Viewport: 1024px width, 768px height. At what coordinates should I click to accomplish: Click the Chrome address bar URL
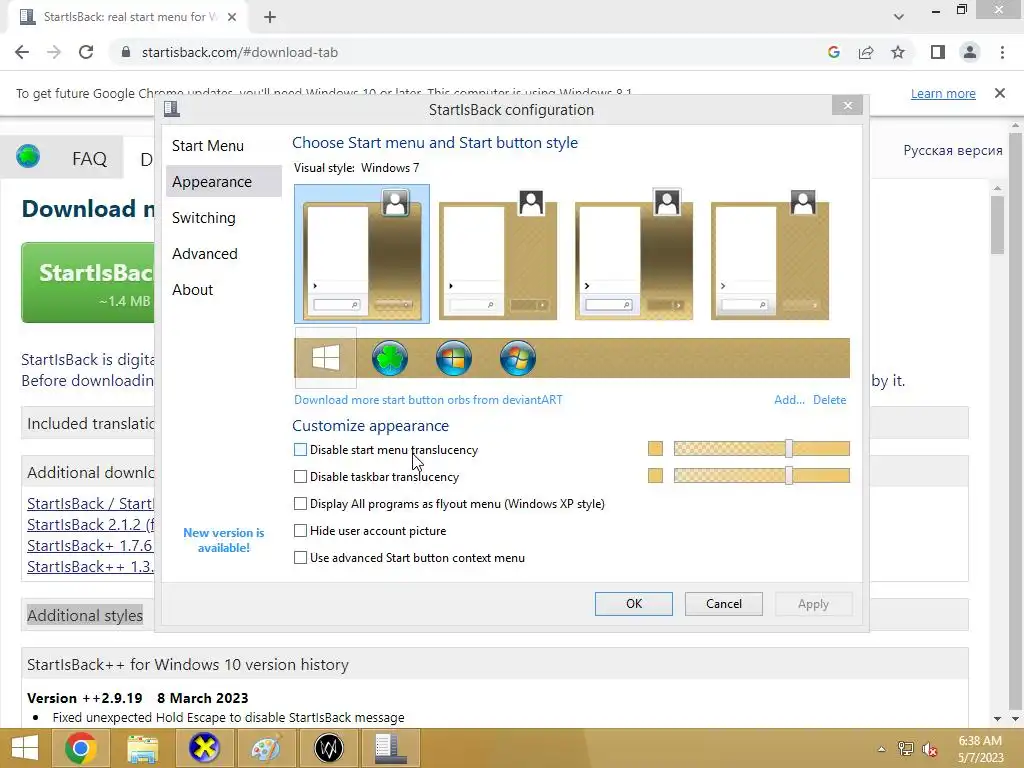click(x=240, y=52)
